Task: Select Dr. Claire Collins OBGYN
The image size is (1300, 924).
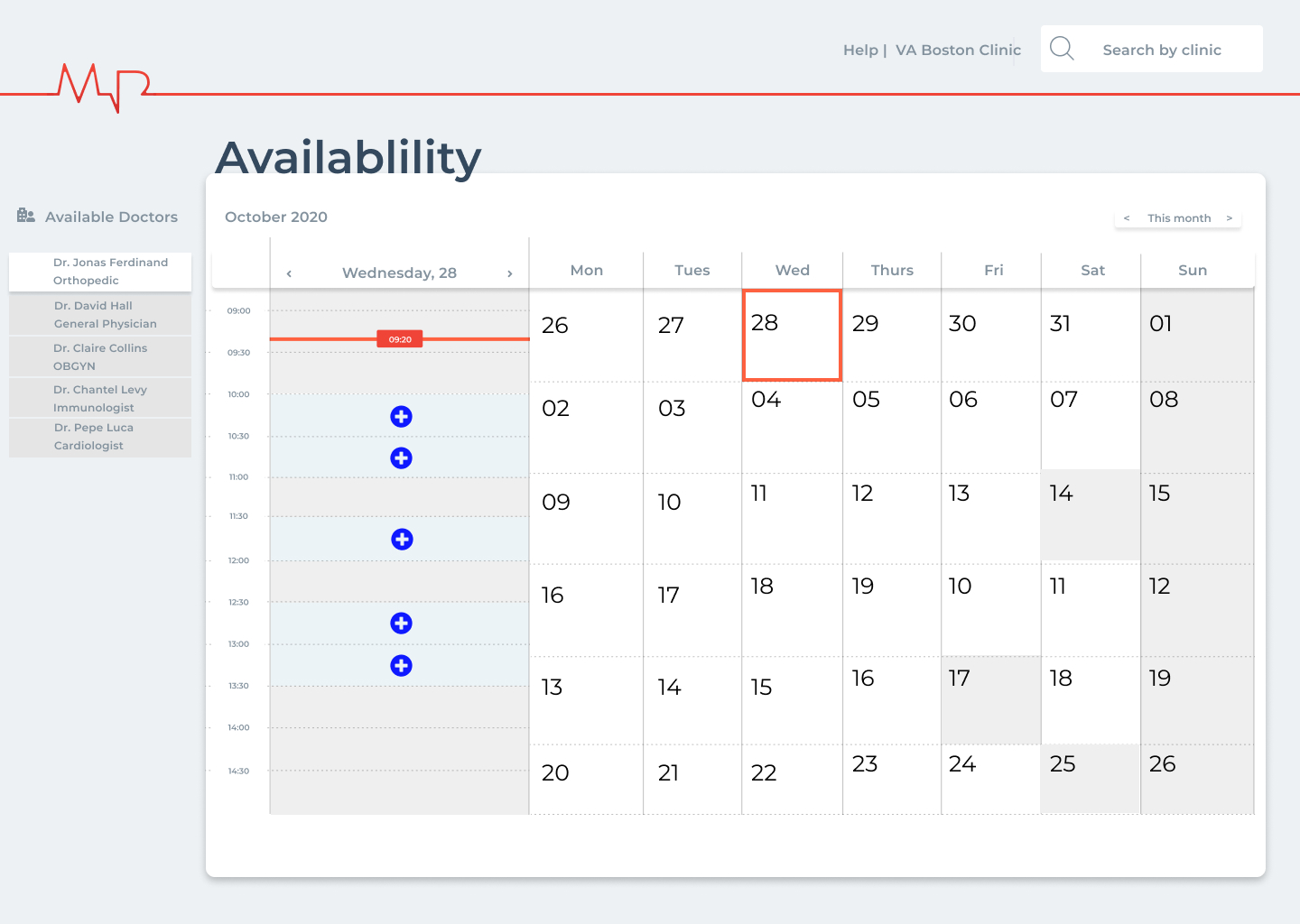Action: (100, 357)
